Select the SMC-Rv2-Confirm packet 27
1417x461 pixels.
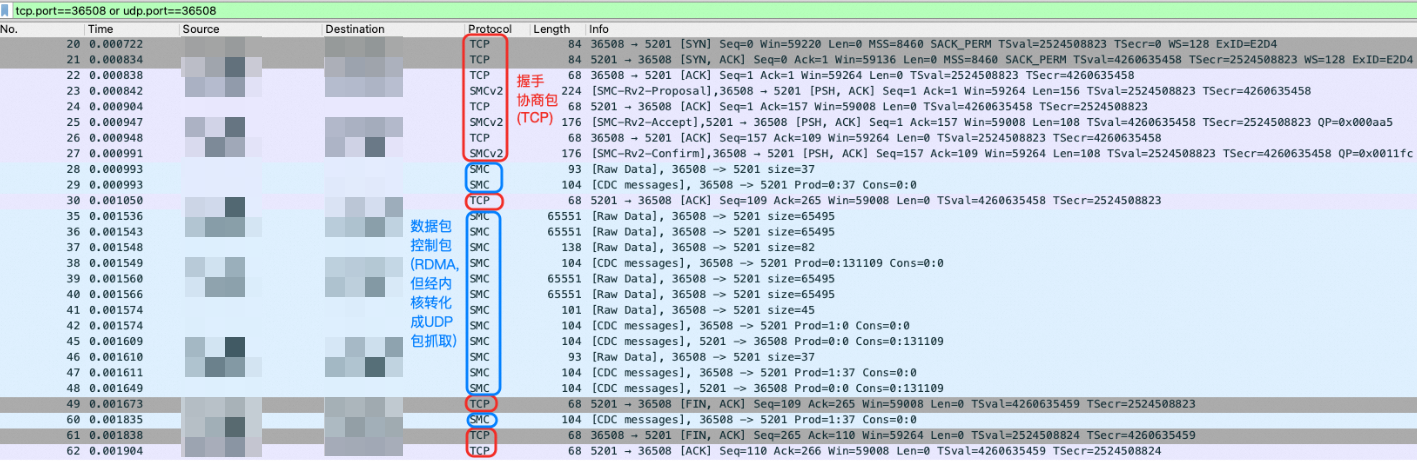(708, 153)
